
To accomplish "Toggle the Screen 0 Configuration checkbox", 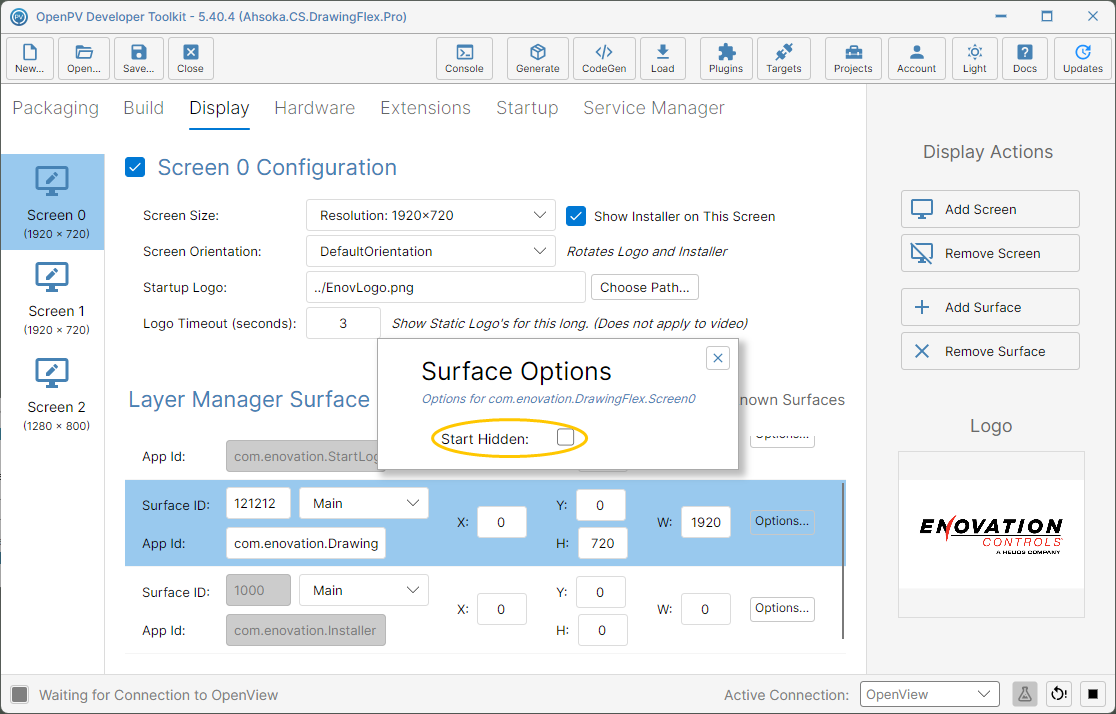I will 135,167.
